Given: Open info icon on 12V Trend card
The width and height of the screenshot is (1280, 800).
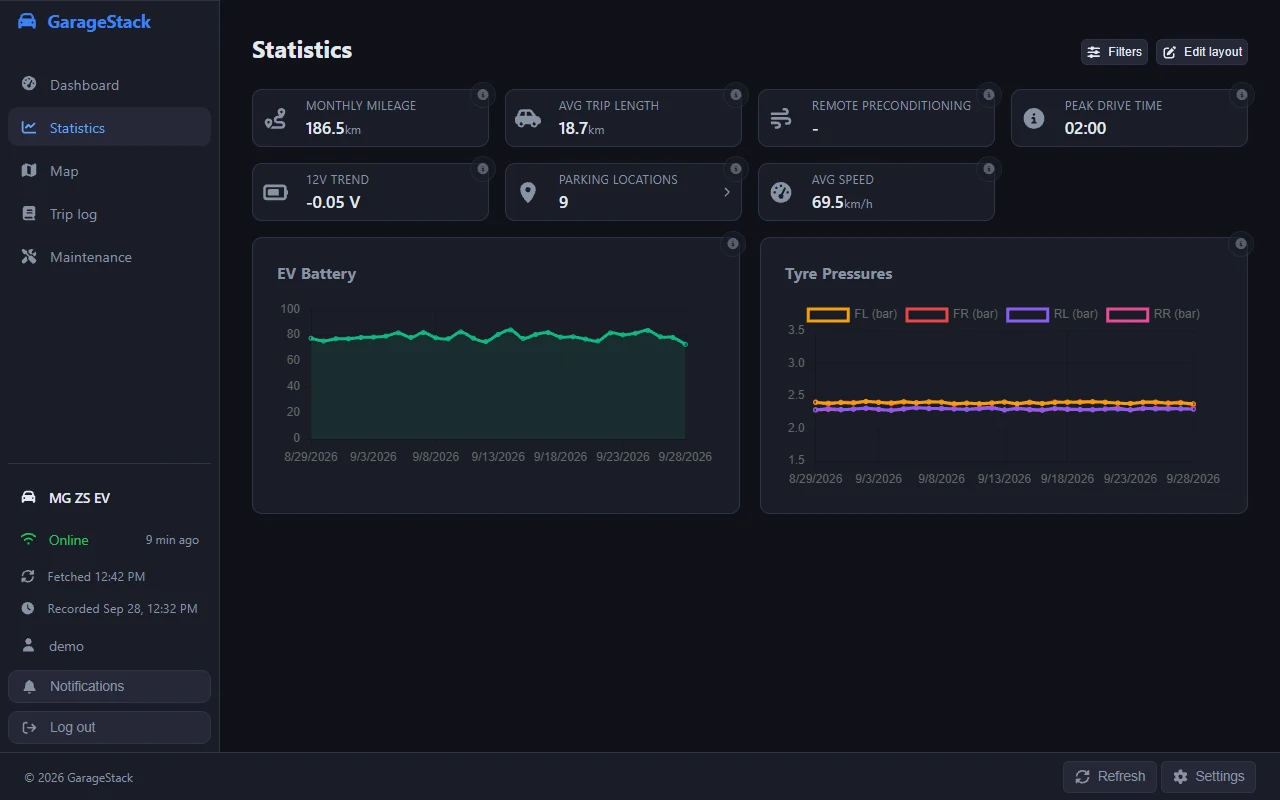Looking at the screenshot, I should tap(483, 169).
